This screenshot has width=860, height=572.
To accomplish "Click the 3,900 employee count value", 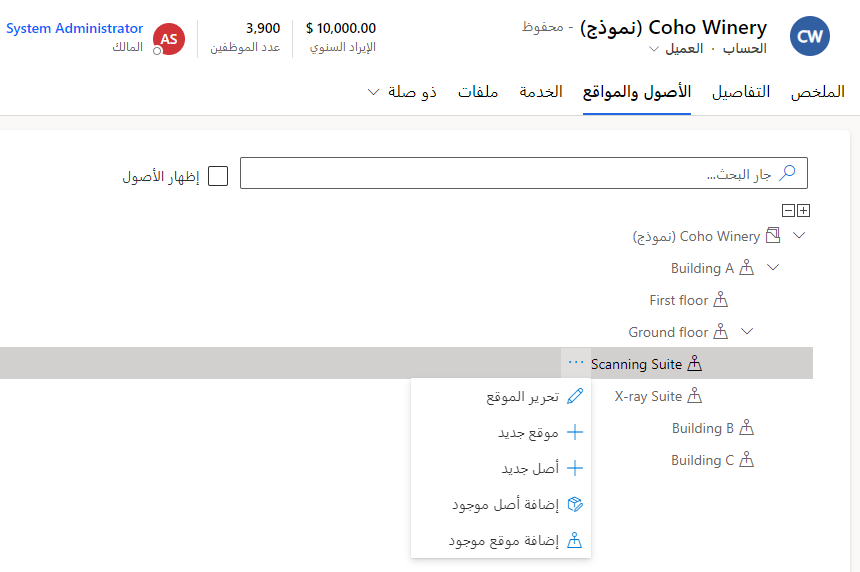I will pyautogui.click(x=263, y=28).
